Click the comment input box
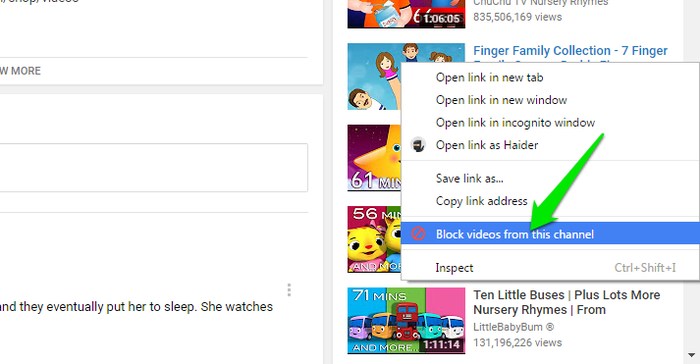Image resolution: width=700 pixels, height=364 pixels. pyautogui.click(x=154, y=167)
